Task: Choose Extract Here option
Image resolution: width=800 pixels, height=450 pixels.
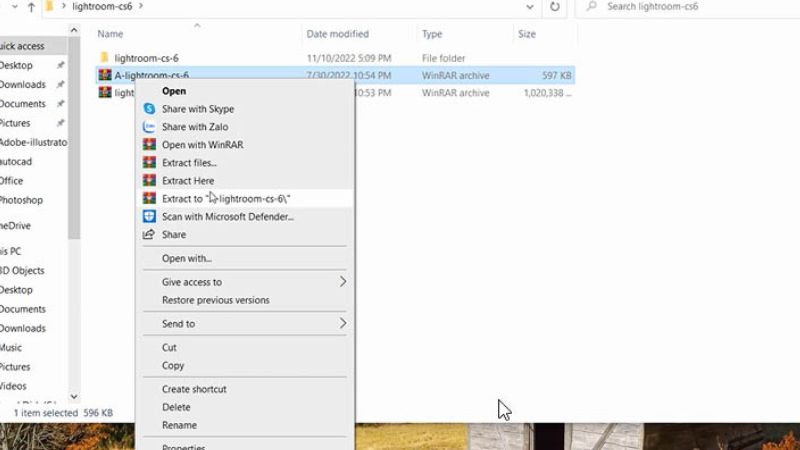Action: click(x=188, y=181)
